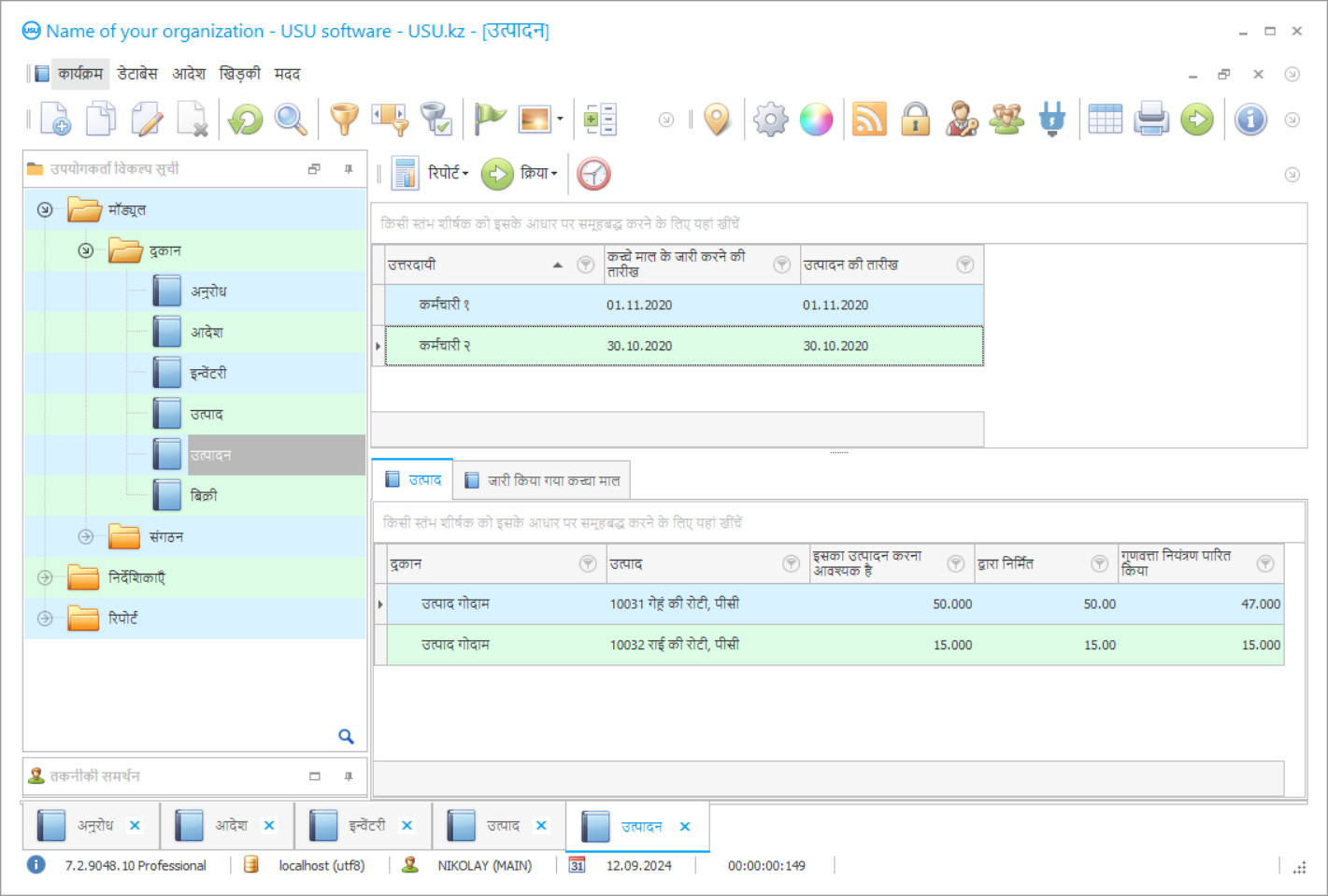The image size is (1328, 896).
Task: Click the refresh green arrow toolbar icon
Action: 246,120
